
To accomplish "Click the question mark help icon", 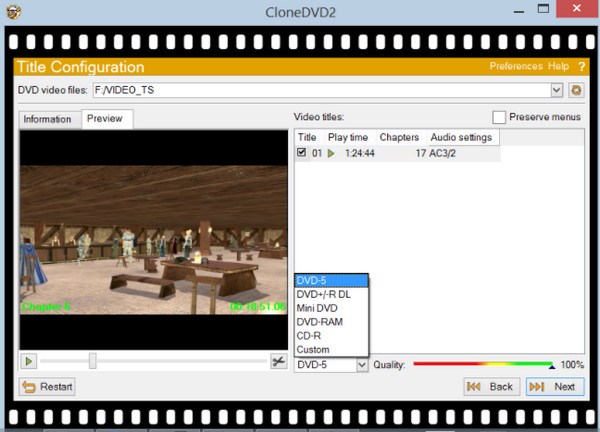I will (x=582, y=67).
